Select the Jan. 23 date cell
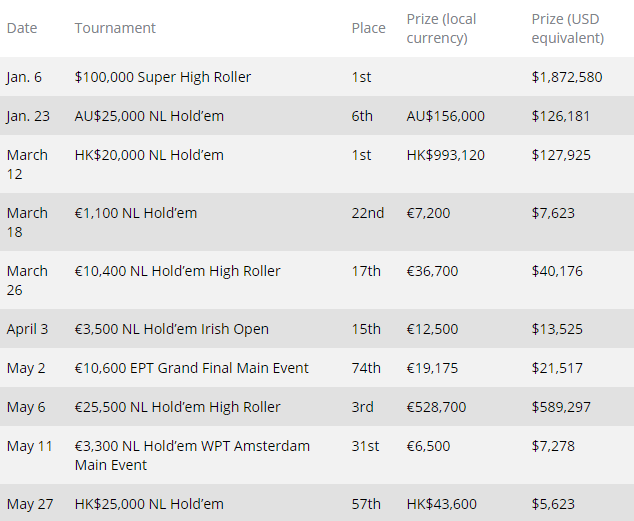This screenshot has width=634, height=521. coord(28,116)
